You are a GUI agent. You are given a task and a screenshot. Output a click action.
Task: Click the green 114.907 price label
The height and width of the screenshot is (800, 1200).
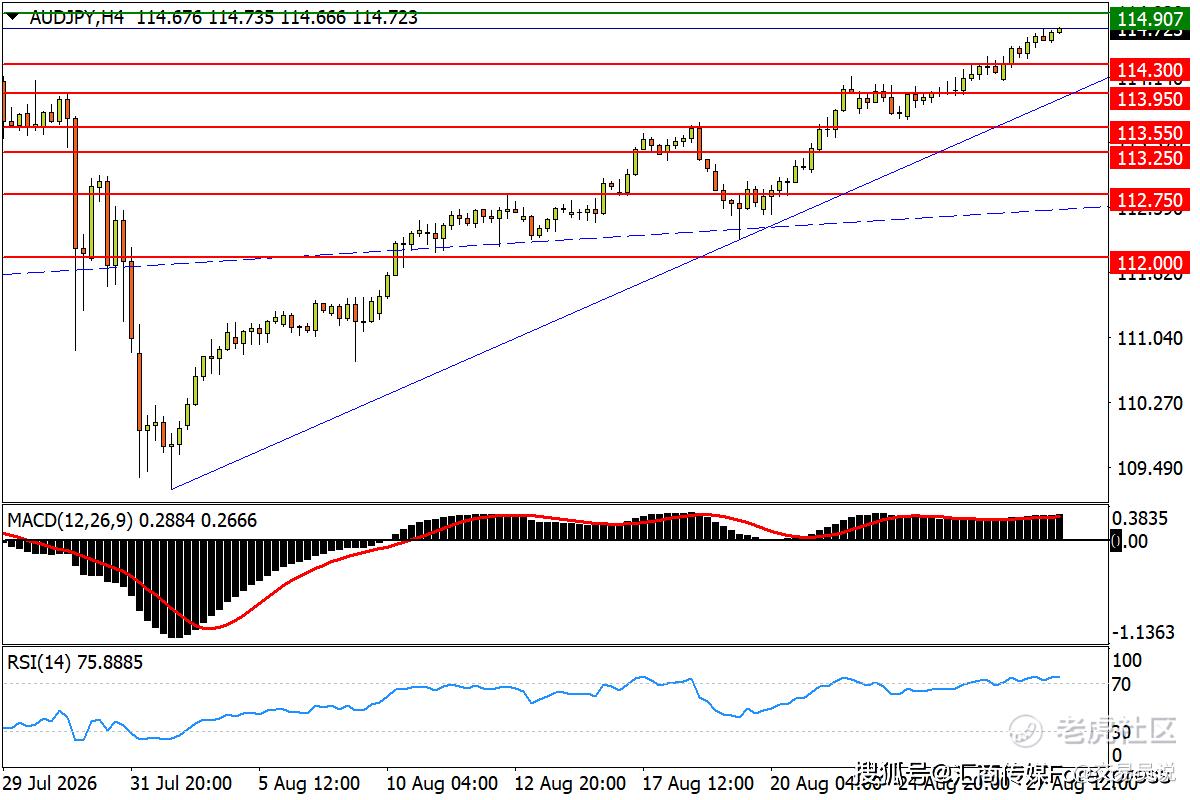click(x=1149, y=18)
